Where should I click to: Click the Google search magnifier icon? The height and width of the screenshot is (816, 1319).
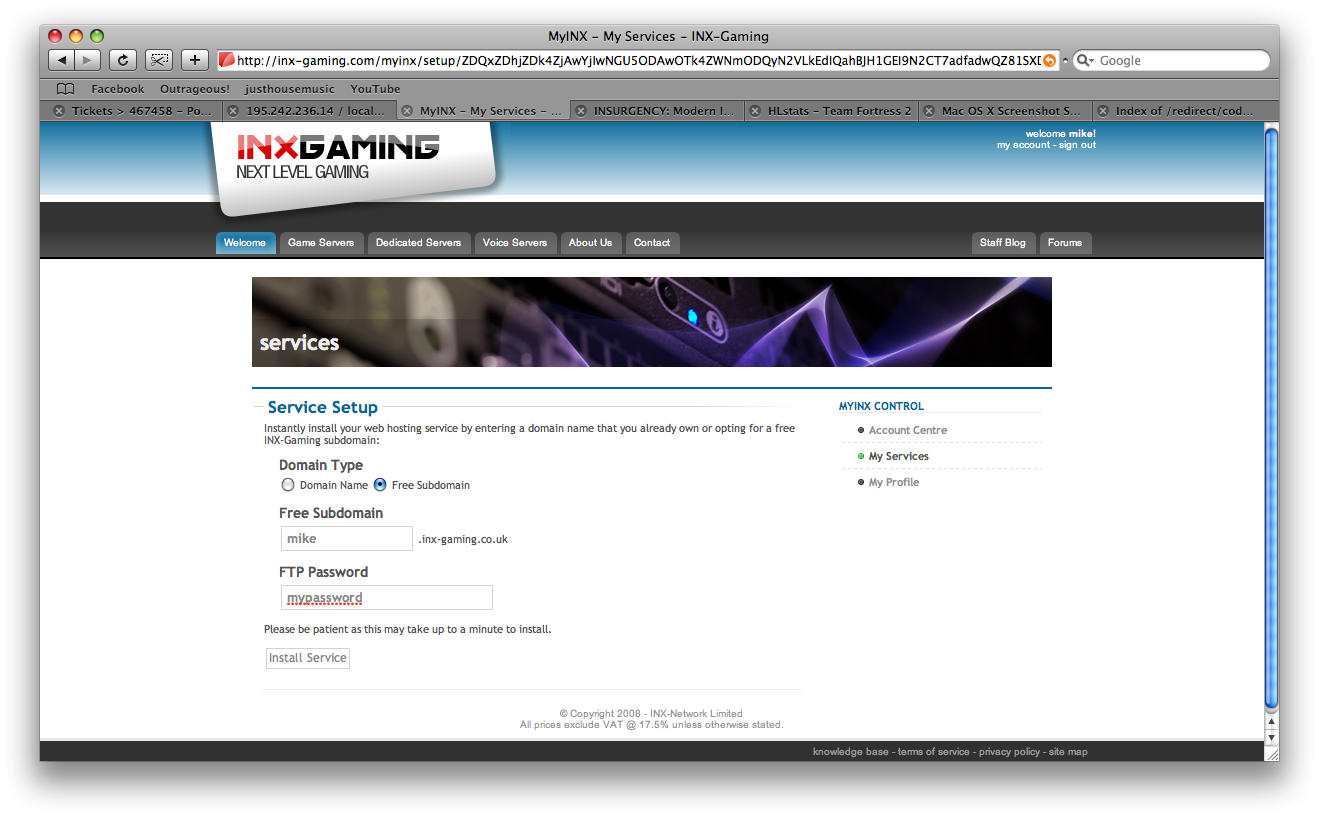(x=1086, y=60)
